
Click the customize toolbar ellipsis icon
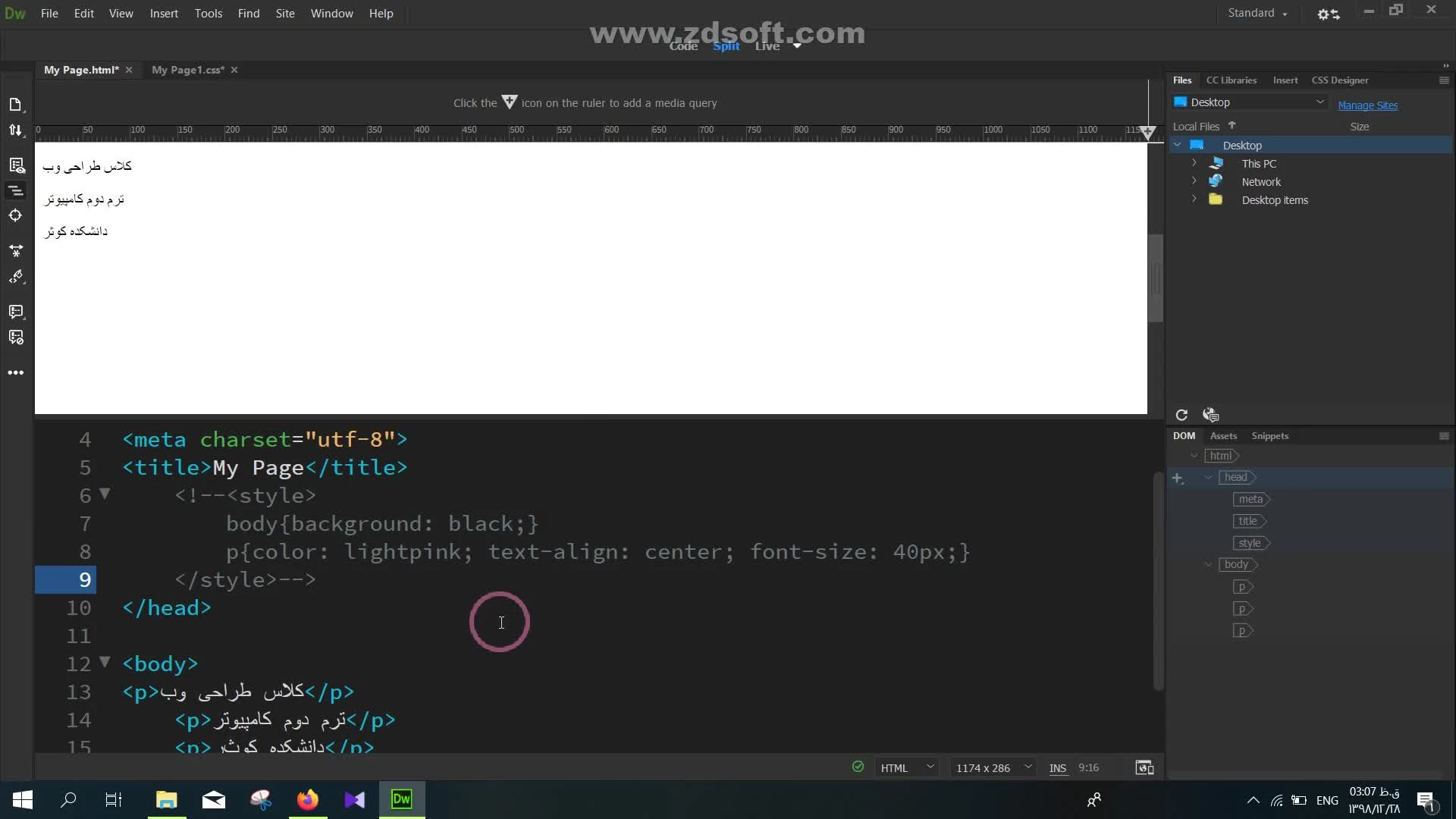[15, 372]
